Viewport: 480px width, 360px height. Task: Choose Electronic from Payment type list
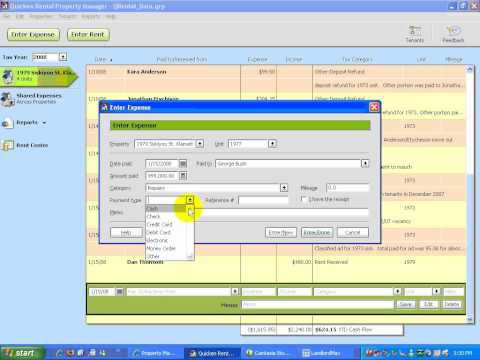click(x=167, y=240)
